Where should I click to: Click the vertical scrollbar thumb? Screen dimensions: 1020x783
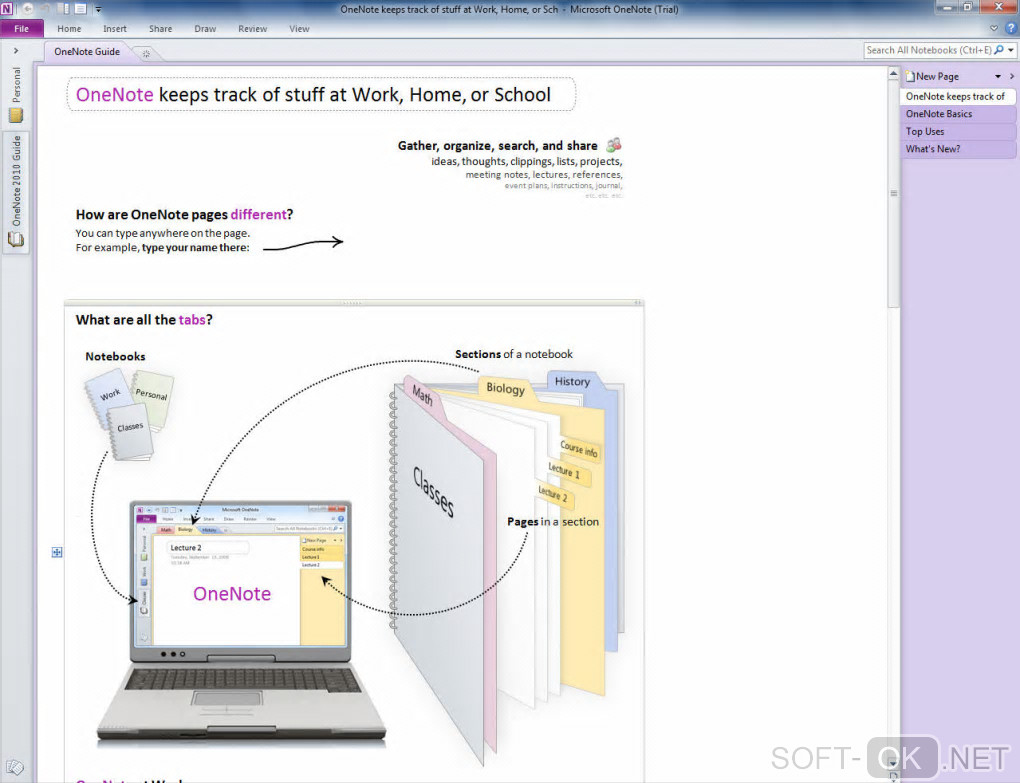(x=894, y=194)
